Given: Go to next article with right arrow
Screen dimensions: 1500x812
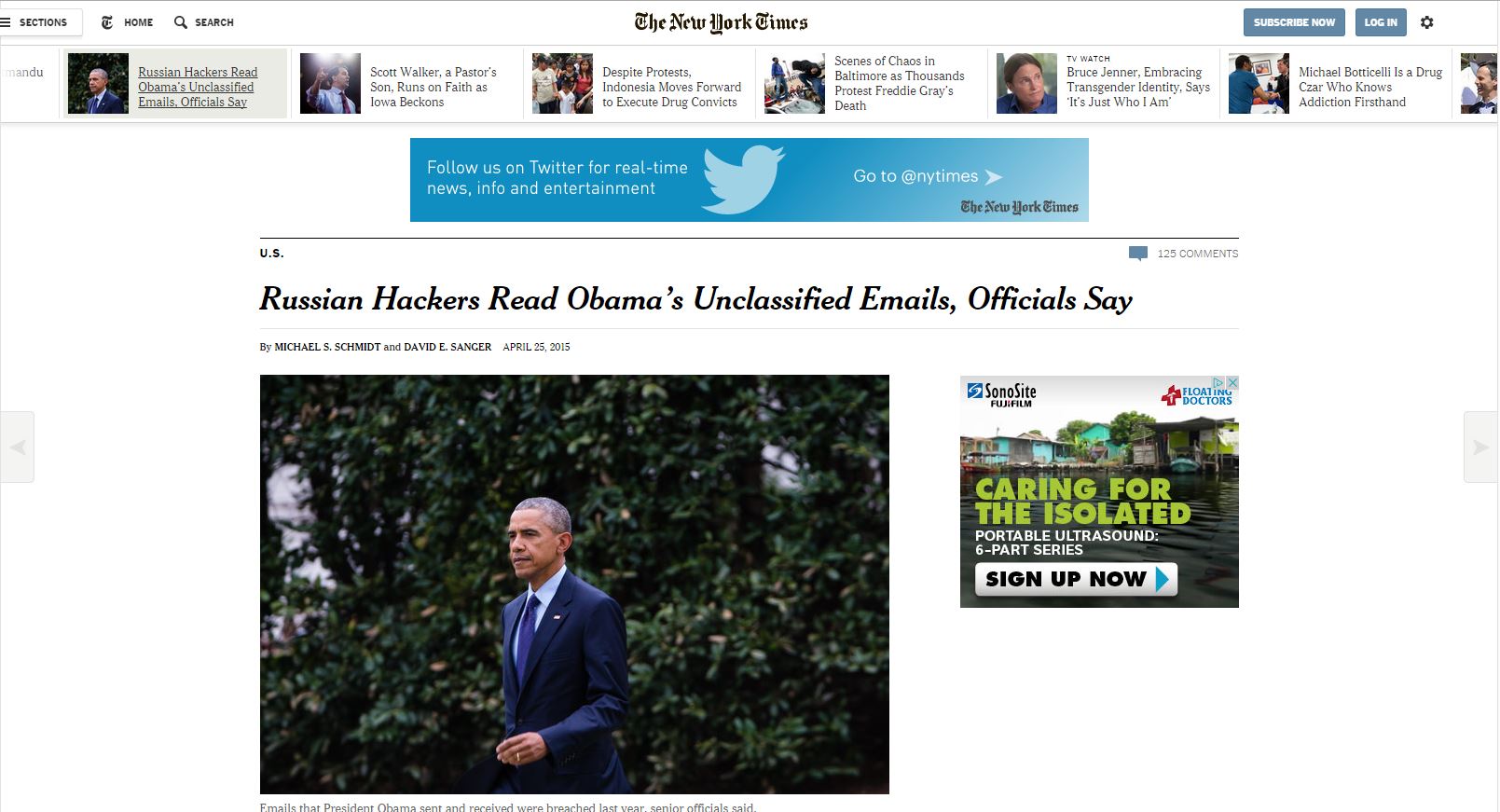Looking at the screenshot, I should tap(1480, 447).
